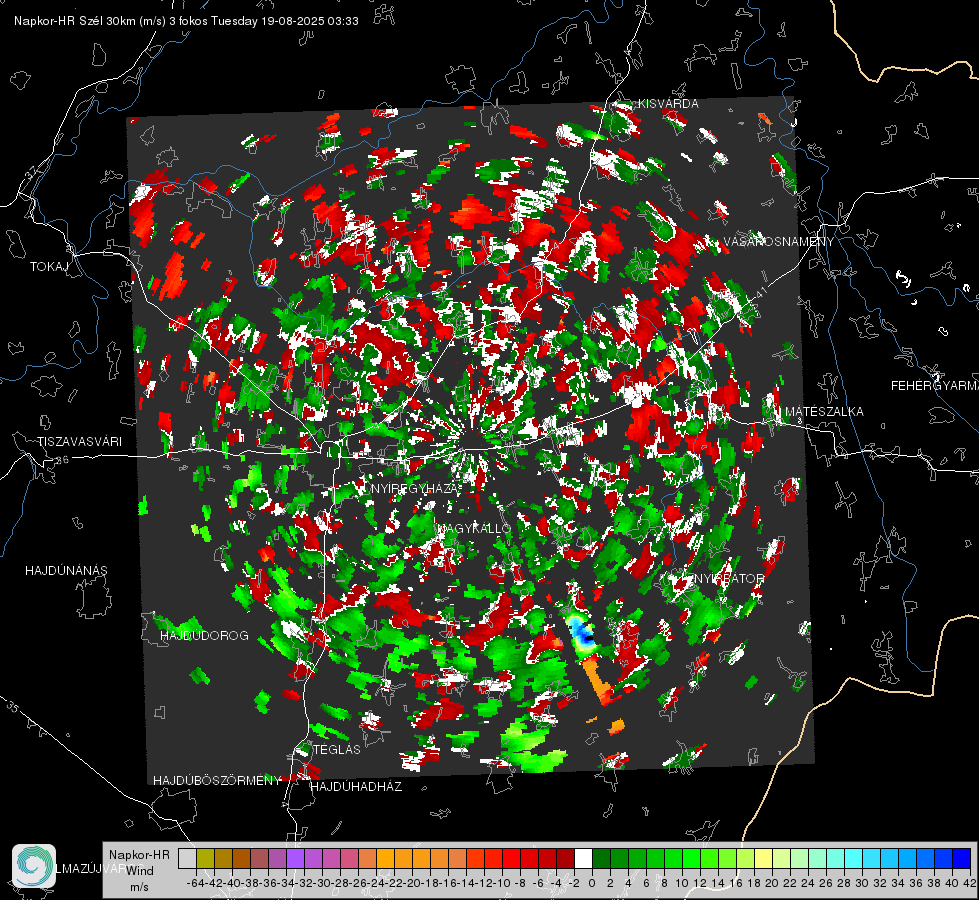Click the TÉGLÁS map label
Screen dimensions: 979x900
pos(337,749)
